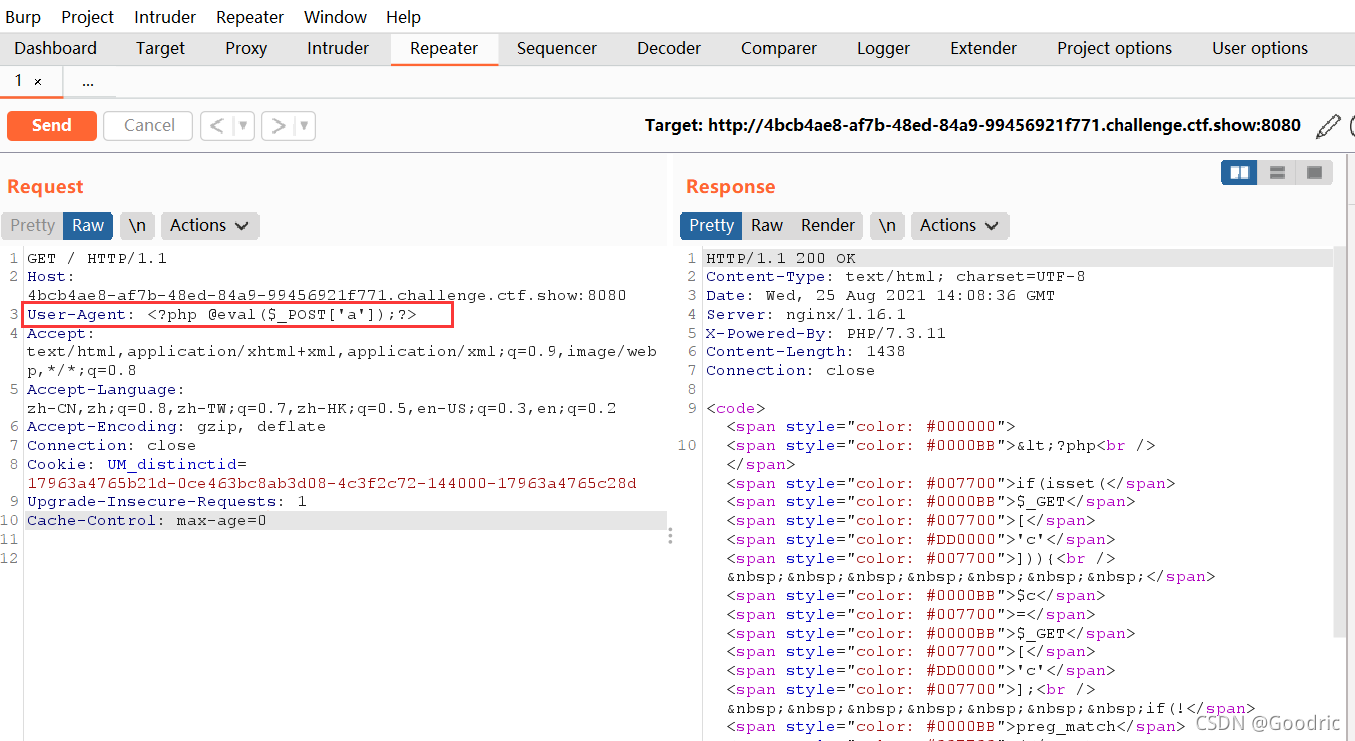Click the Target URL text

click(x=973, y=126)
